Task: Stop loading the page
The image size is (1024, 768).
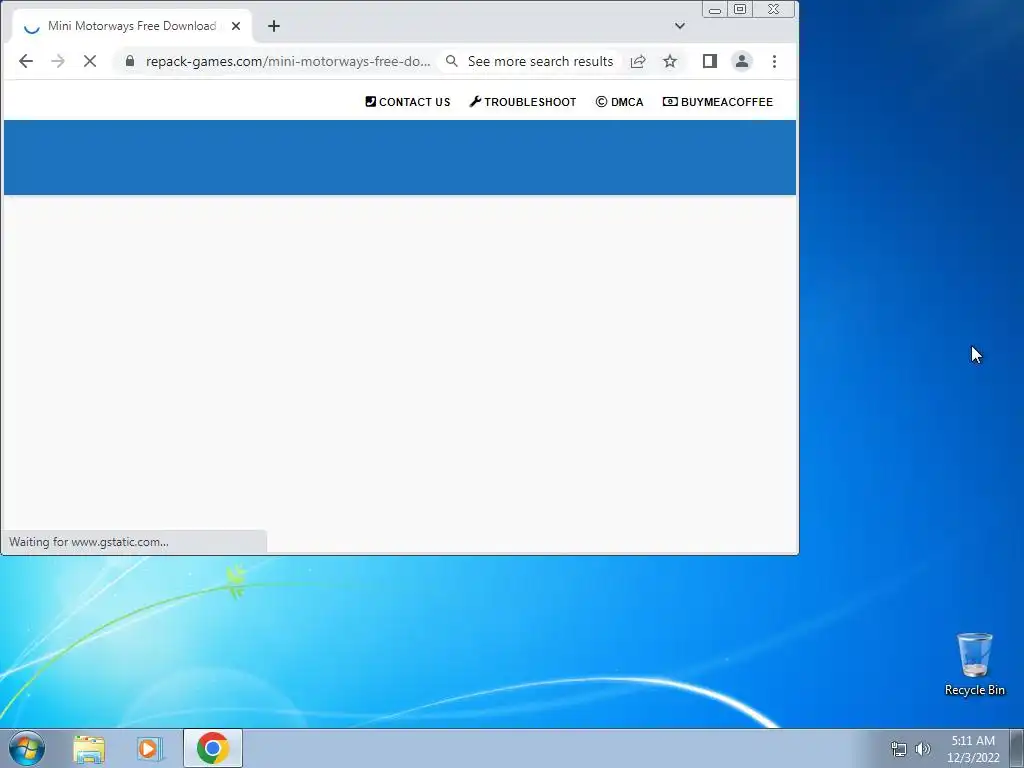Action: coord(89,61)
